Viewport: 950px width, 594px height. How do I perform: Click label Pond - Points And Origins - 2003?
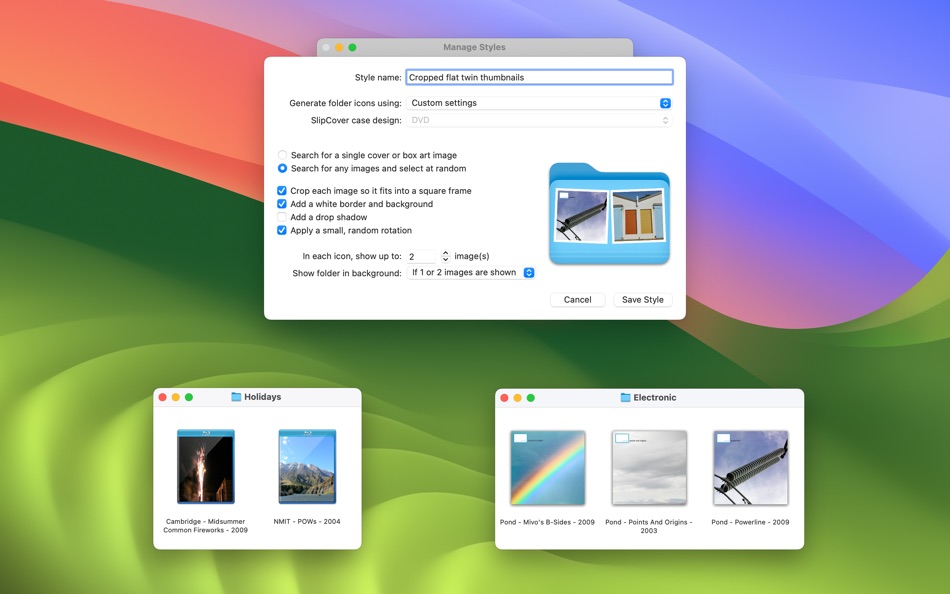[x=649, y=526]
